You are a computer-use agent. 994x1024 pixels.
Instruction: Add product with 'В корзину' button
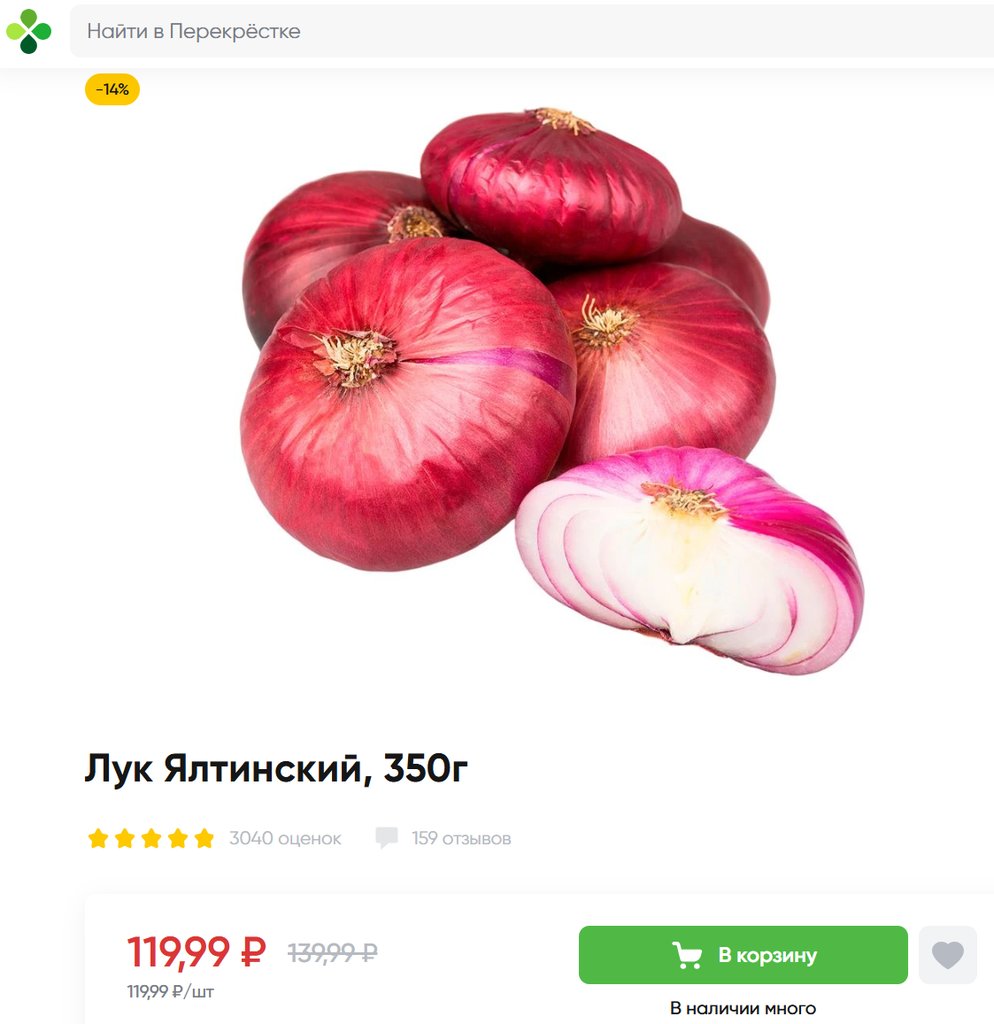[x=743, y=955]
